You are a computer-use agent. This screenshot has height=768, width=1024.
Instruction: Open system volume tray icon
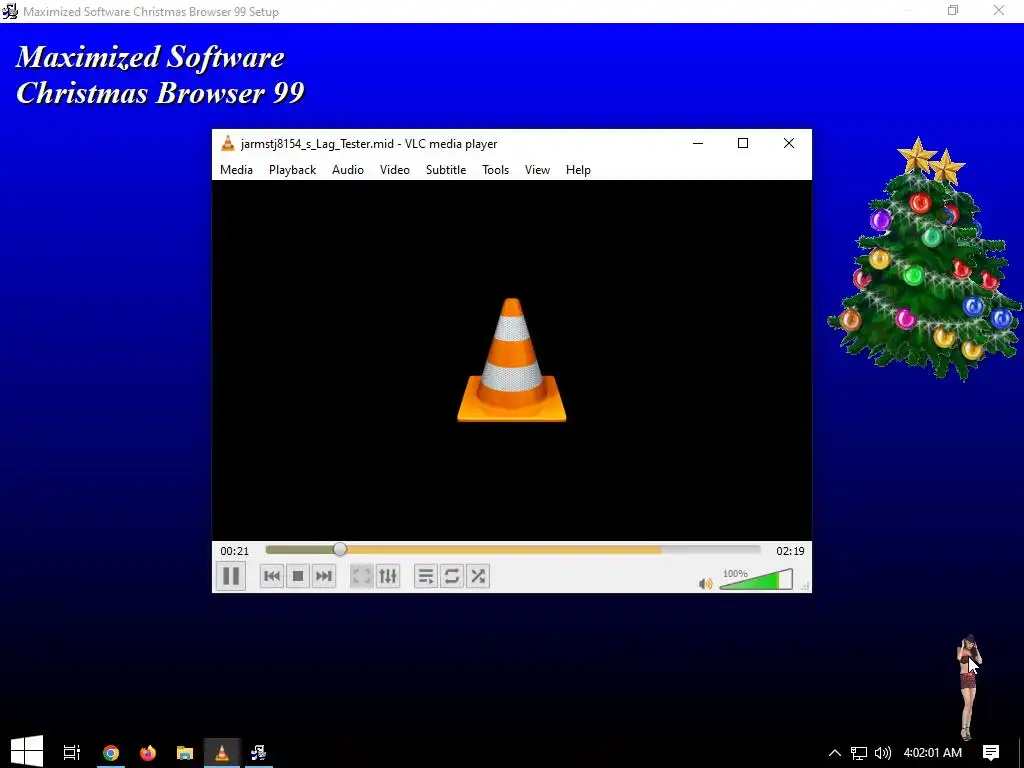[882, 752]
